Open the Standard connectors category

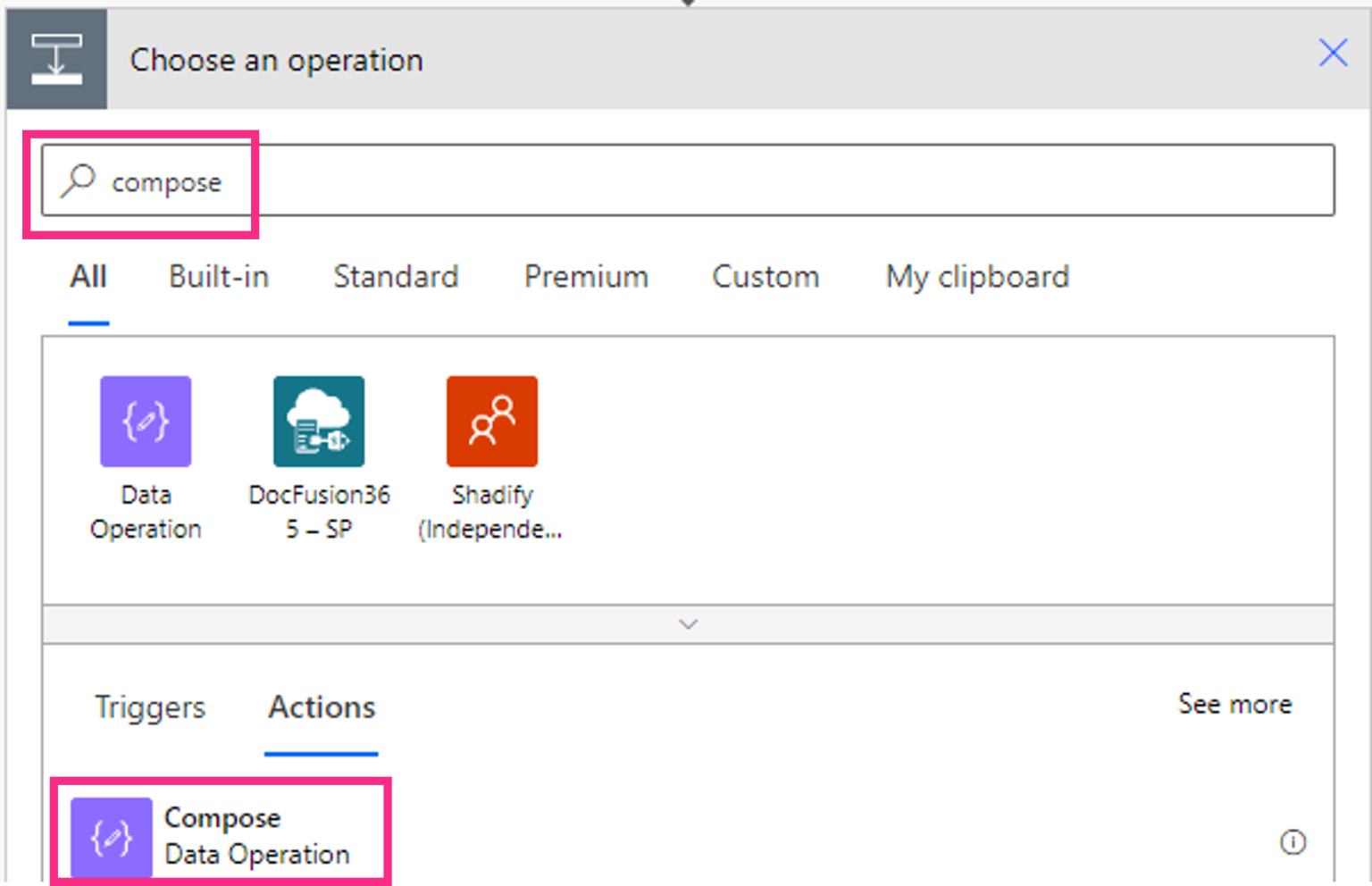point(396,277)
